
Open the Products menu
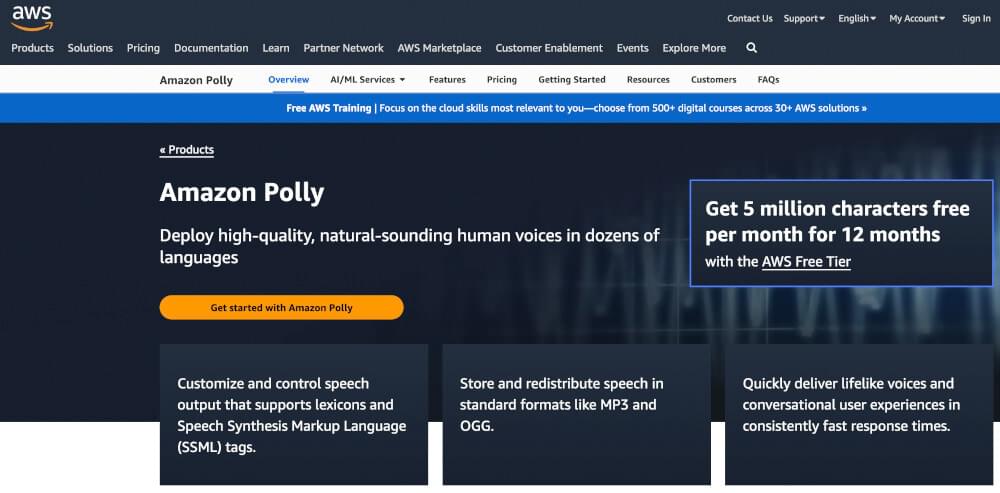(x=33, y=48)
